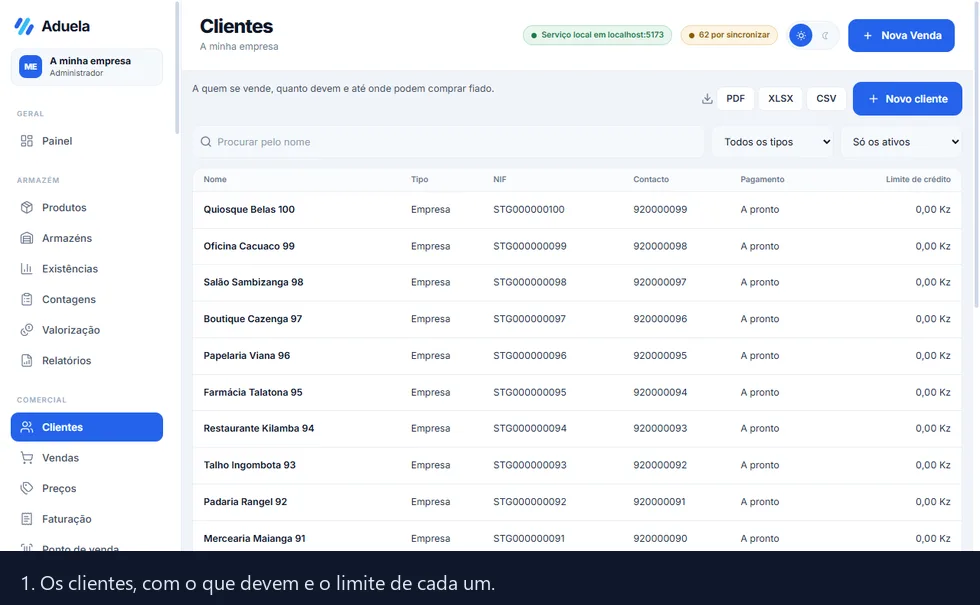Focus the Procurar pelo nome field

[448, 142]
